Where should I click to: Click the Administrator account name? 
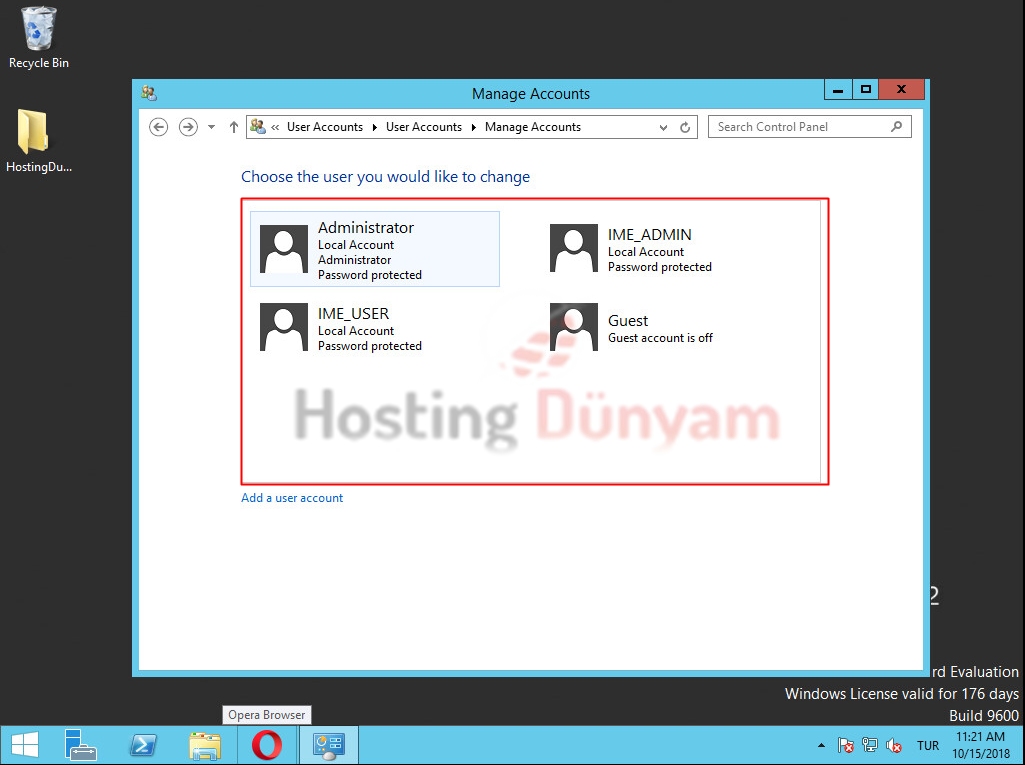click(x=366, y=228)
